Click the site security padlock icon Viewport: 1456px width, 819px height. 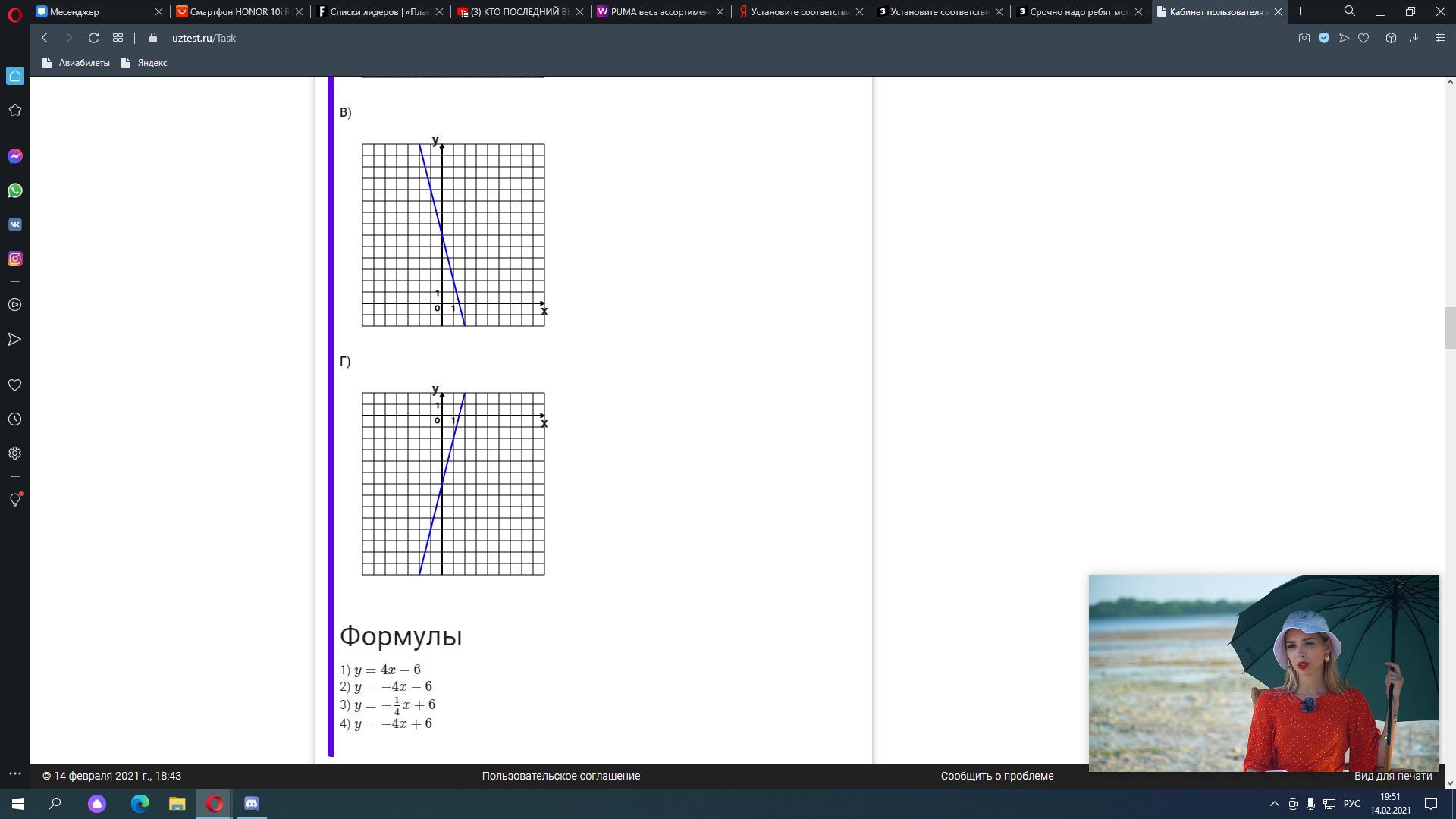[153, 38]
